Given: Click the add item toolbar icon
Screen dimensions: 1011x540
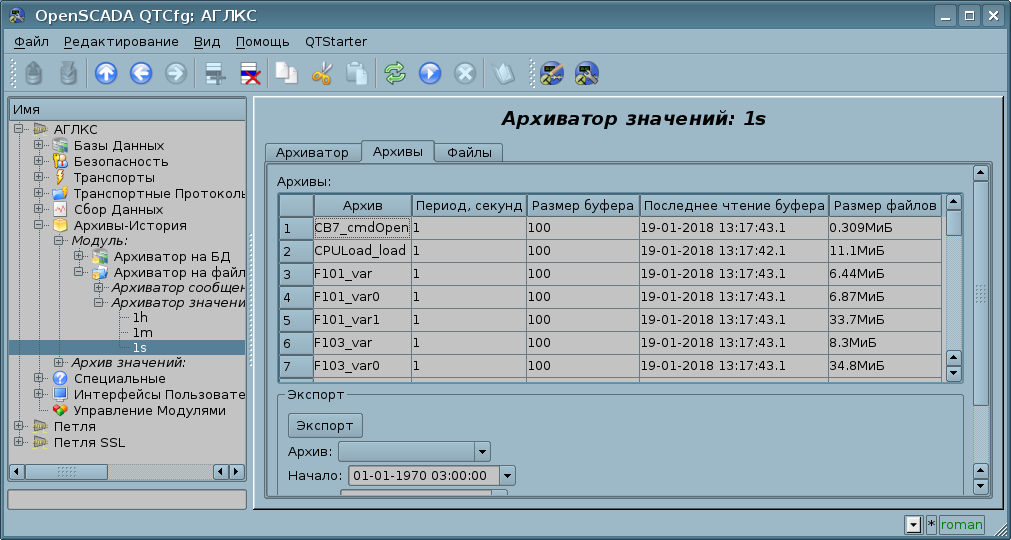Looking at the screenshot, I should [x=213, y=73].
